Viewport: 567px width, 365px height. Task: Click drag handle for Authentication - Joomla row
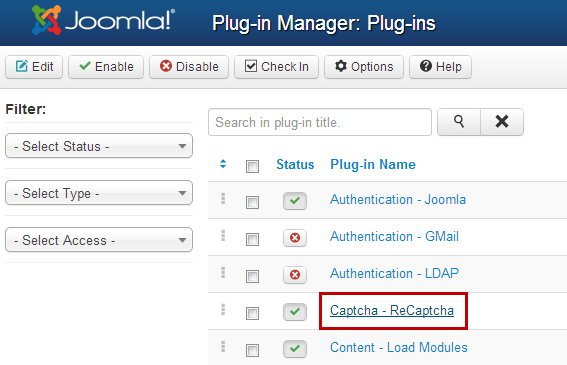pyautogui.click(x=223, y=198)
